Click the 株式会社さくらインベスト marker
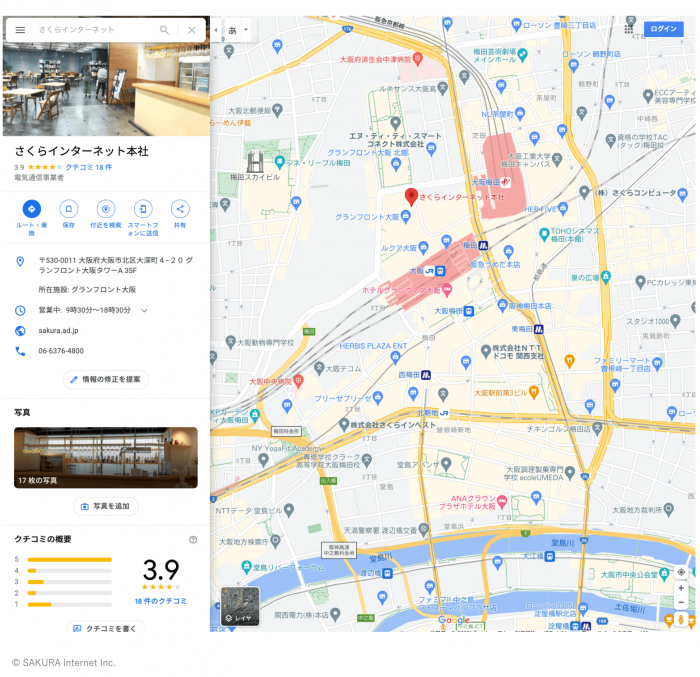 pyautogui.click(x=344, y=424)
